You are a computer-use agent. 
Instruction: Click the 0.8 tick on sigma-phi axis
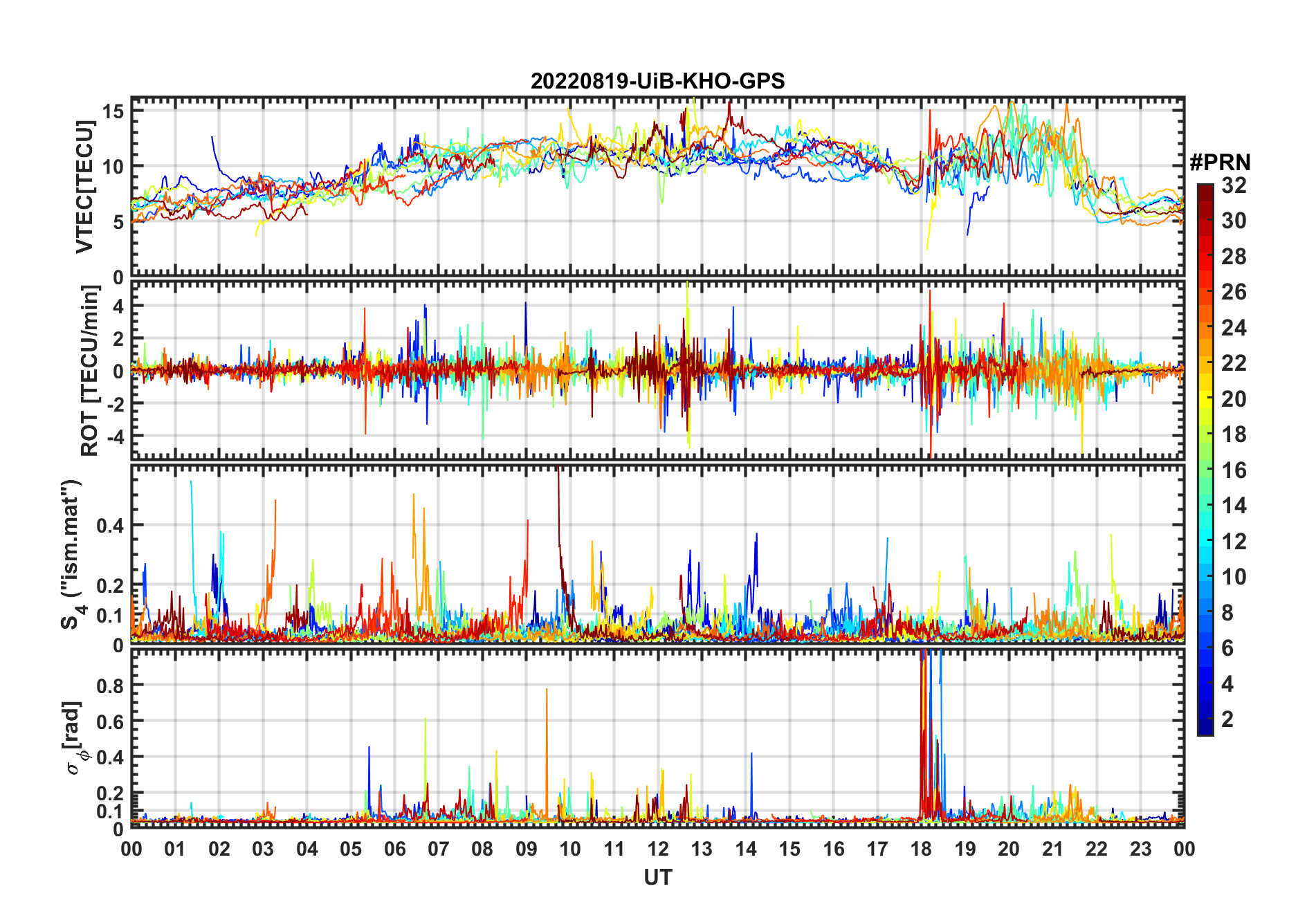(110, 686)
